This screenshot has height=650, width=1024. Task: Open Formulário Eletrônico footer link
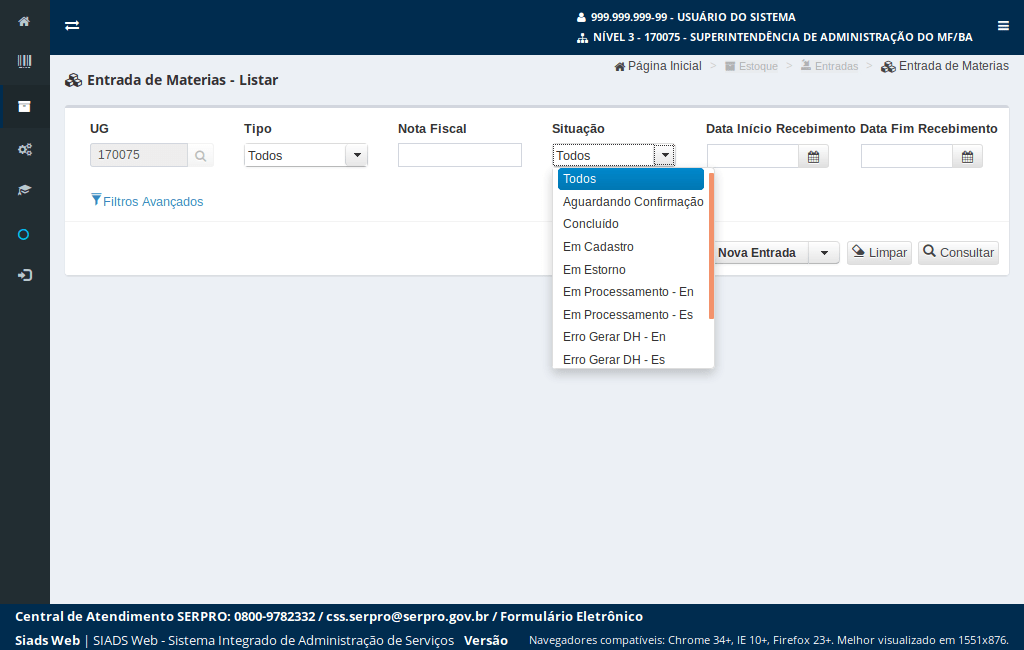point(571,617)
